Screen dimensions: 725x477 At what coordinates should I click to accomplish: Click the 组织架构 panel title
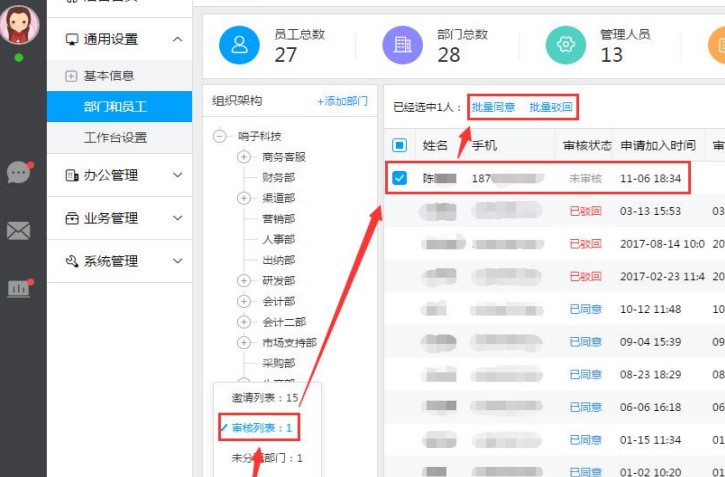click(x=237, y=101)
